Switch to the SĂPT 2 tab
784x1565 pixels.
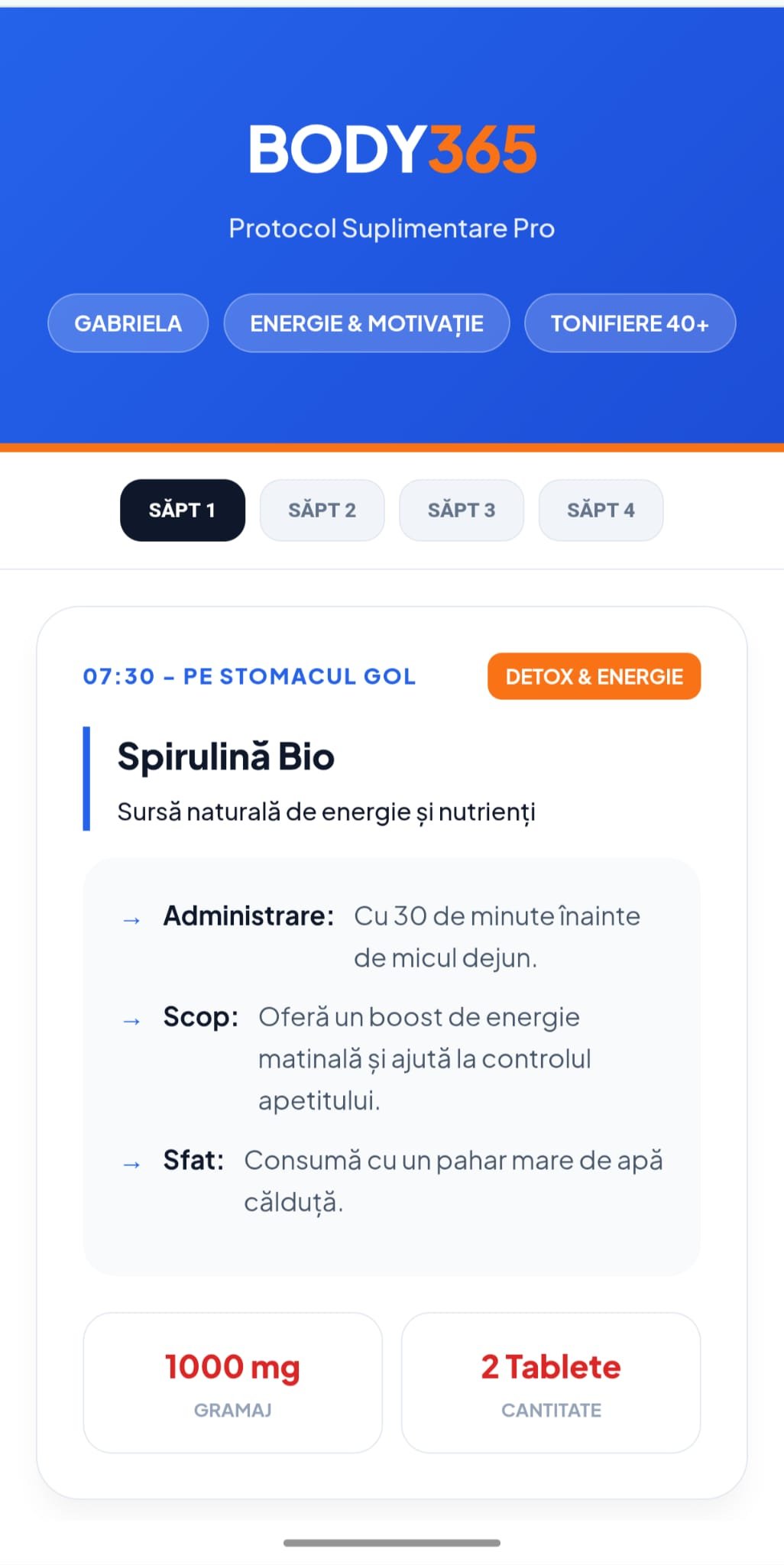[x=322, y=510]
